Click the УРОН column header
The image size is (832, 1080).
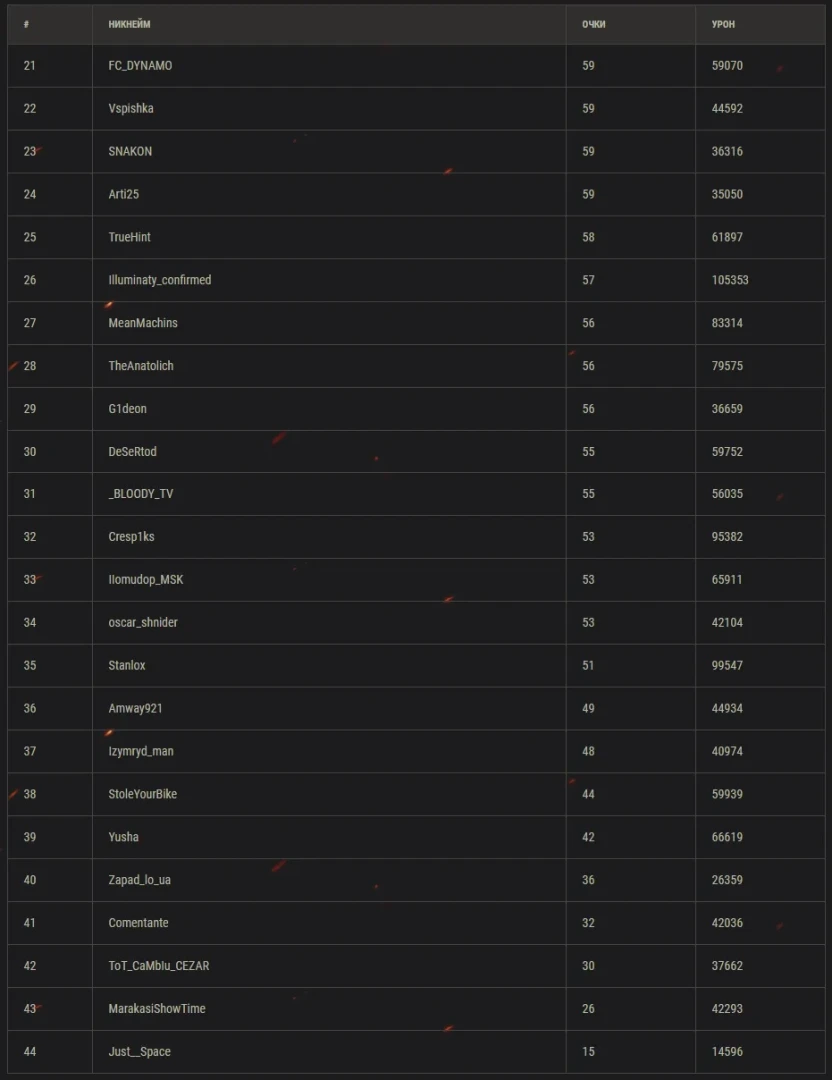tap(723, 24)
